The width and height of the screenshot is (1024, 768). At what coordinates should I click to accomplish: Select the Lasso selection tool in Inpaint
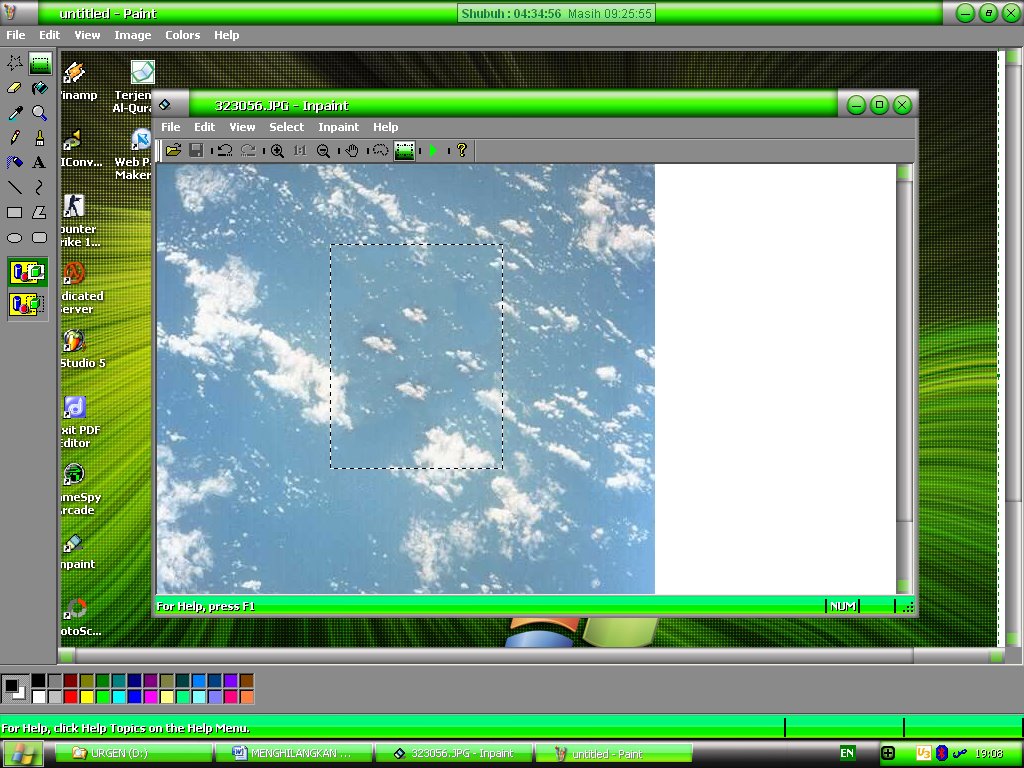380,151
